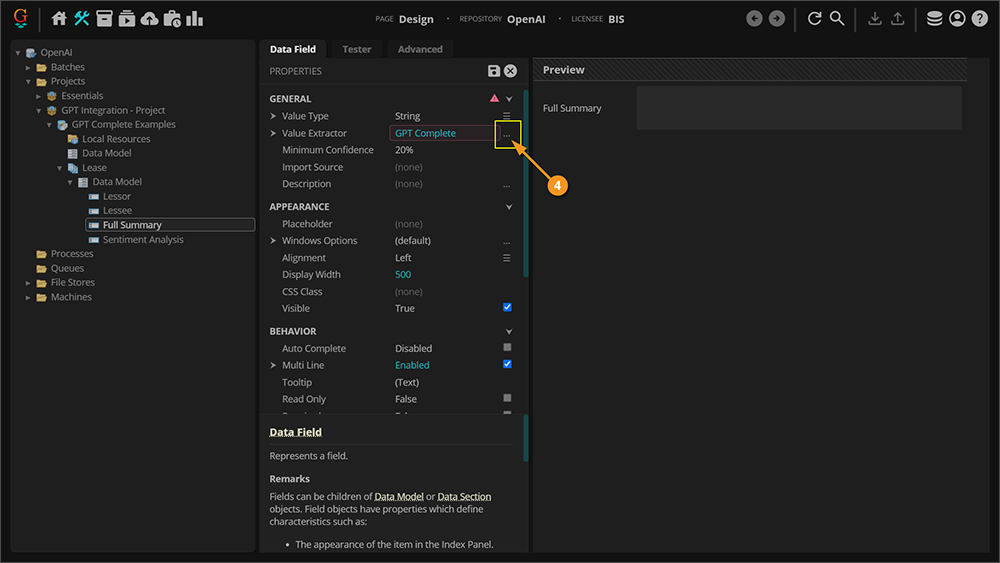Switch to the Advanced tab
1000x563 pixels.
(x=420, y=49)
